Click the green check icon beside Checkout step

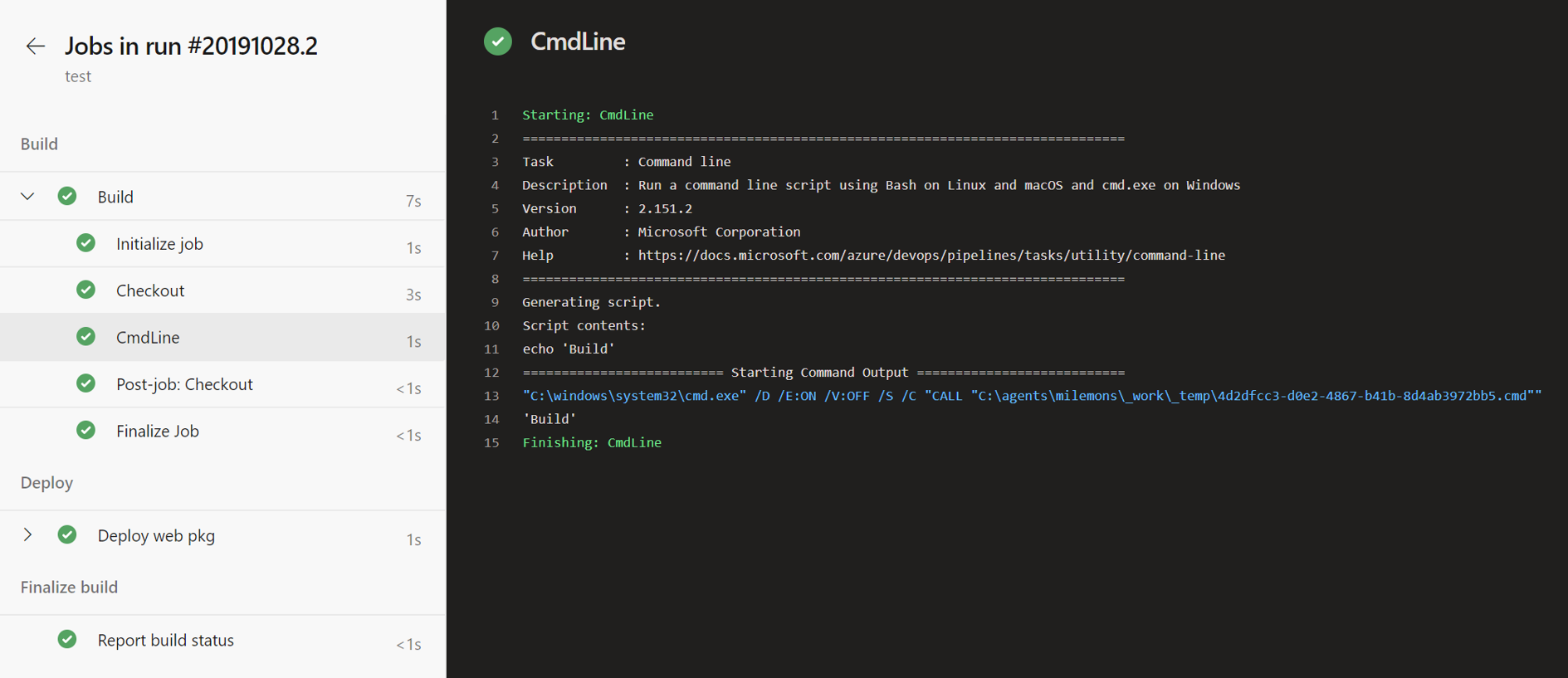[85, 290]
